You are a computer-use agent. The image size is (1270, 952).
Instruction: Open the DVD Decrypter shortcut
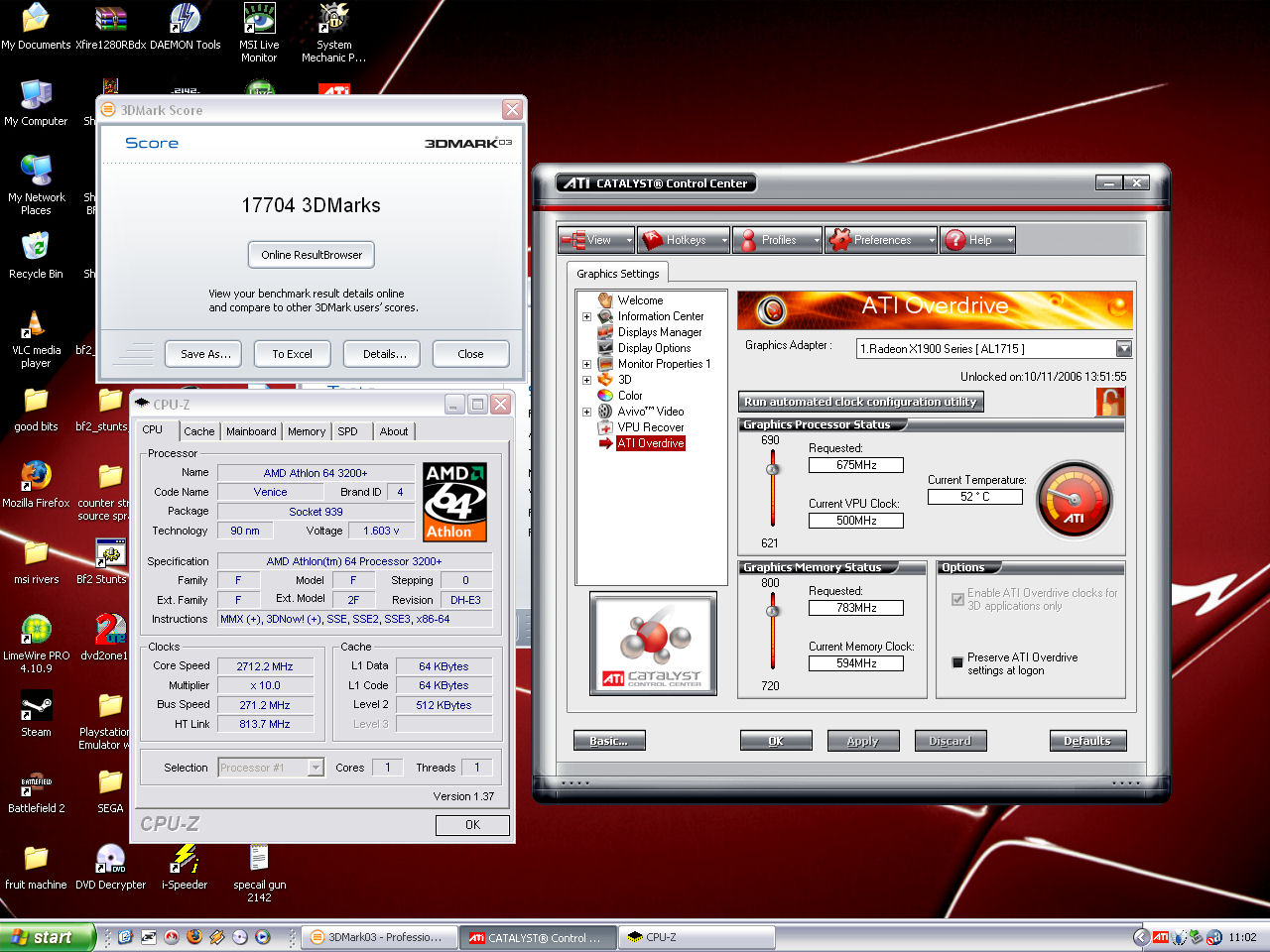point(110,868)
